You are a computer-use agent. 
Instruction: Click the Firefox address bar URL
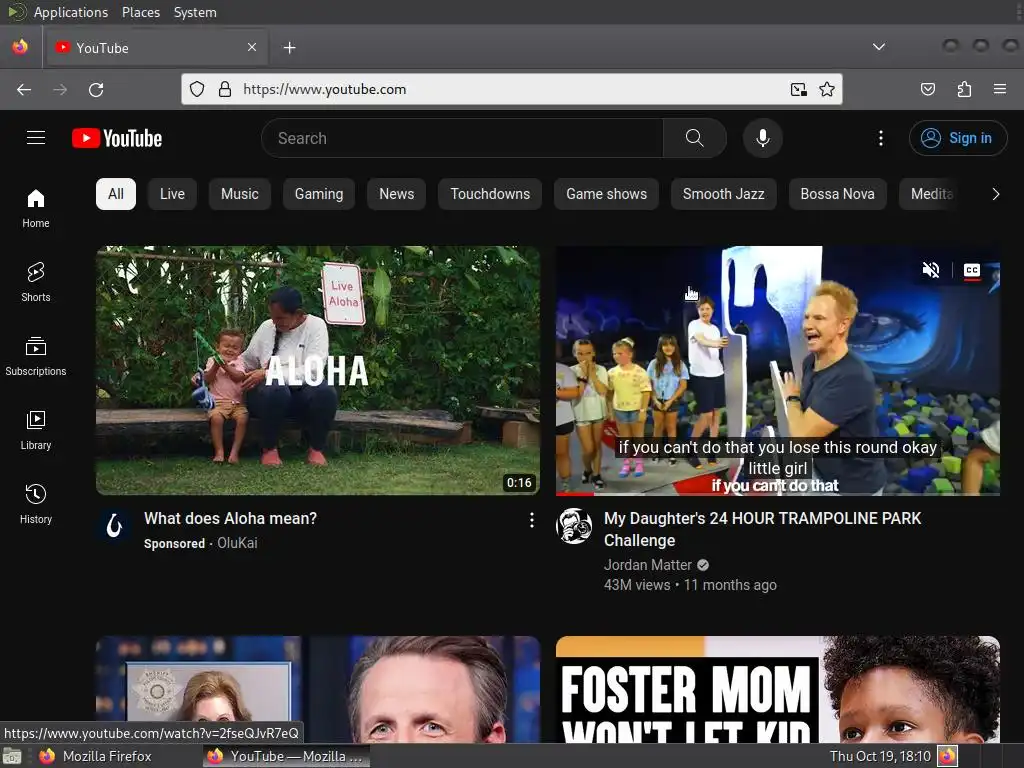[x=325, y=89]
